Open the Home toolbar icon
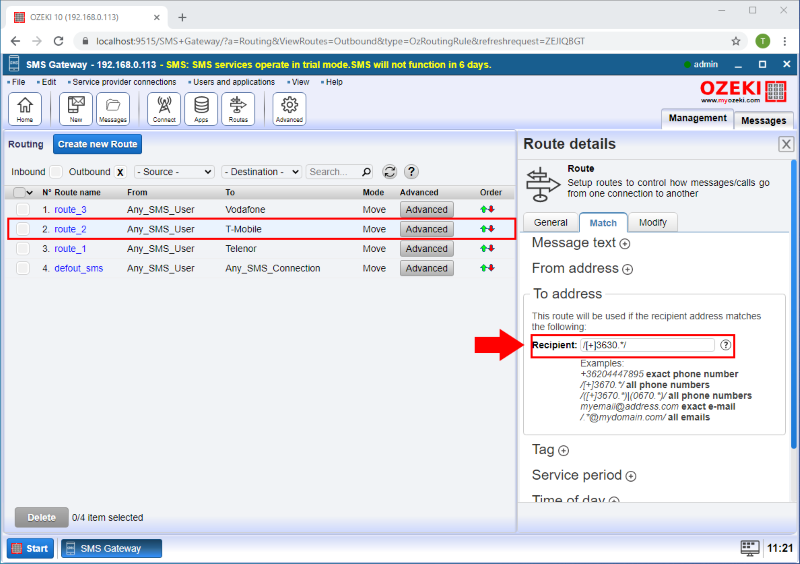 (24, 109)
